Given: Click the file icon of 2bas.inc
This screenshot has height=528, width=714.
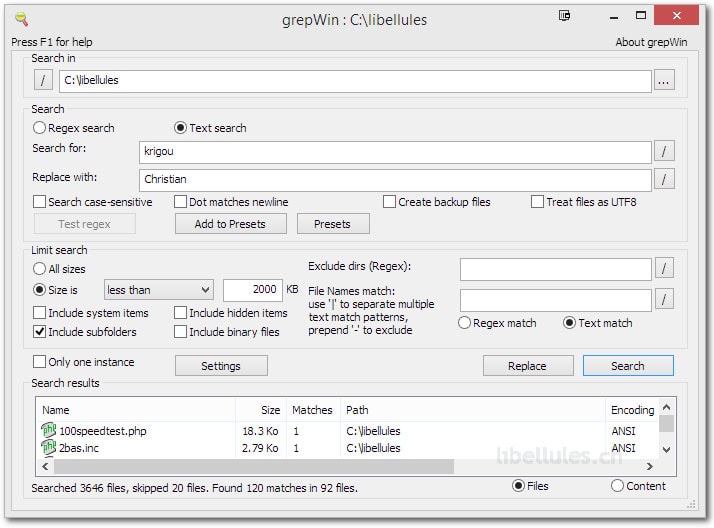Looking at the screenshot, I should [x=48, y=447].
